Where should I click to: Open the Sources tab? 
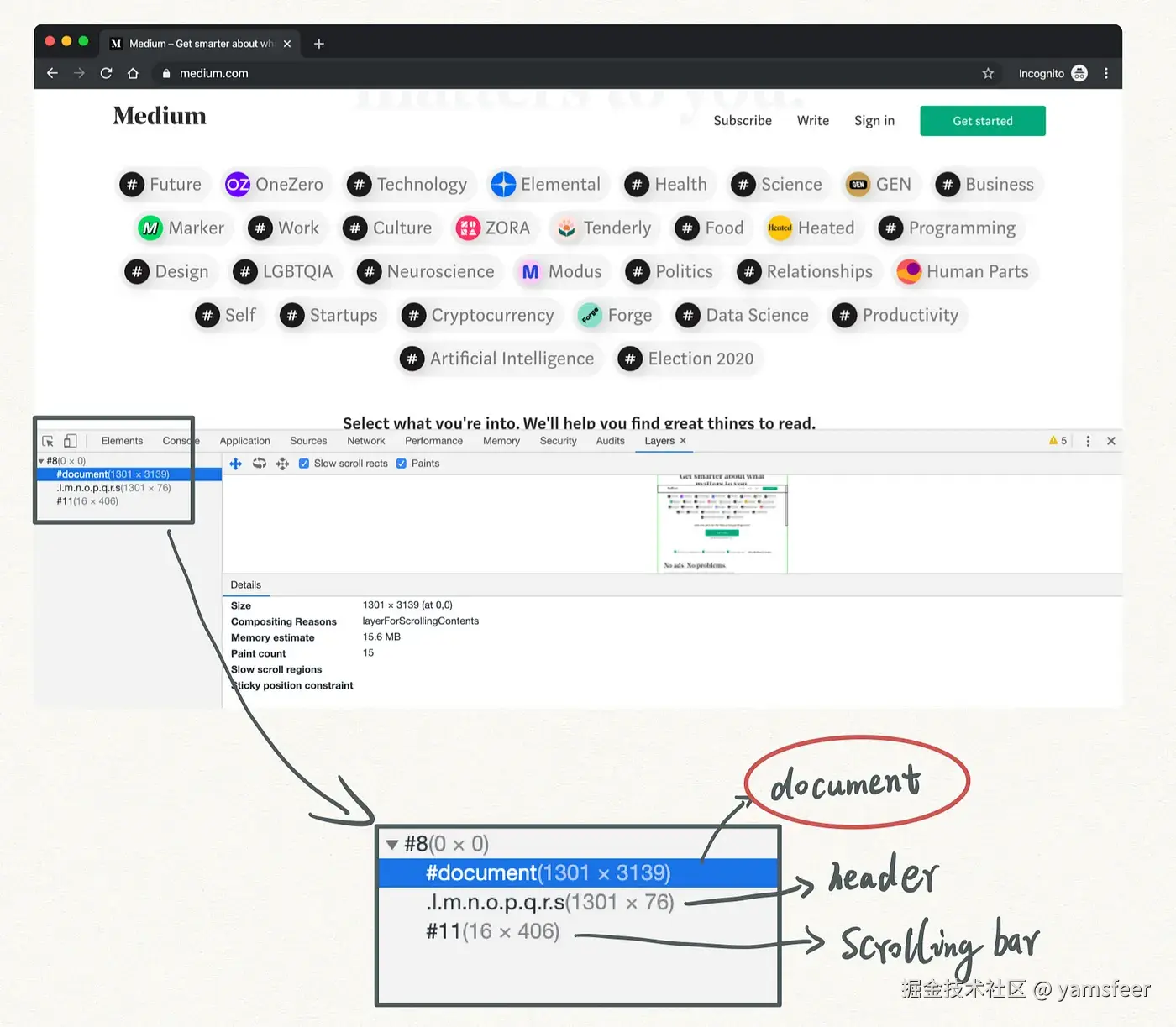(x=308, y=441)
